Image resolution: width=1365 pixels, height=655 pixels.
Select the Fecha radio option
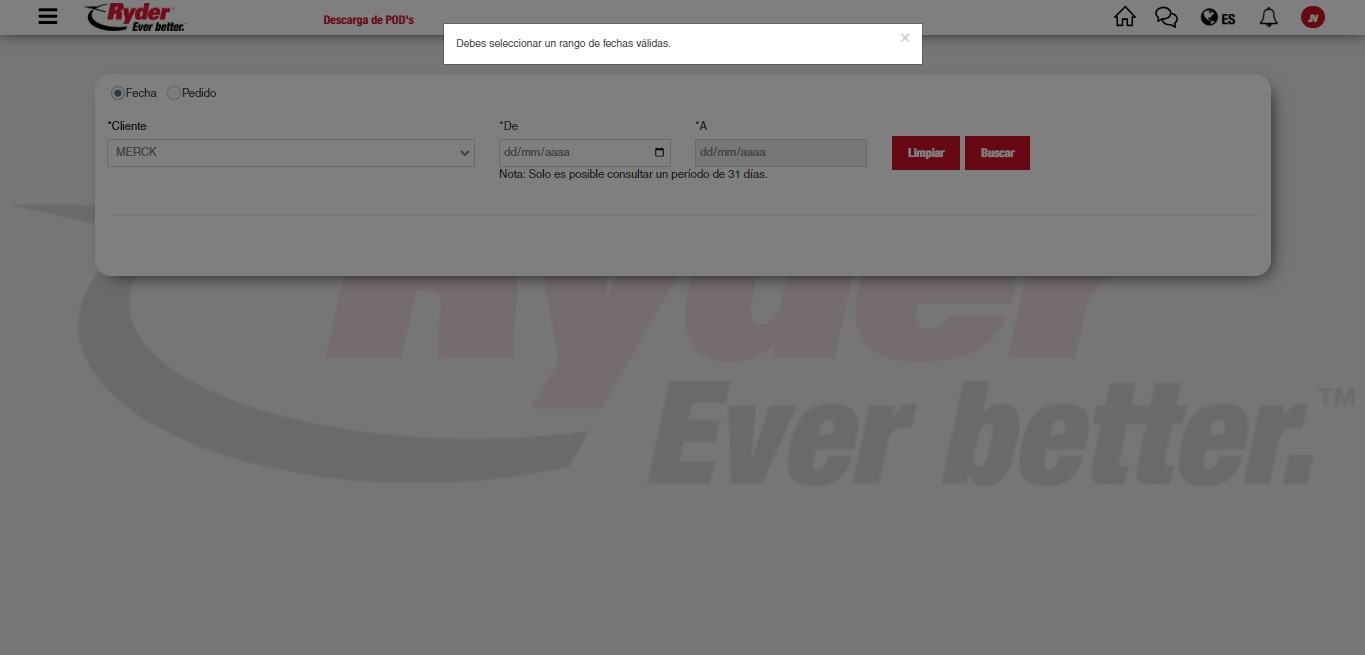[x=118, y=93]
